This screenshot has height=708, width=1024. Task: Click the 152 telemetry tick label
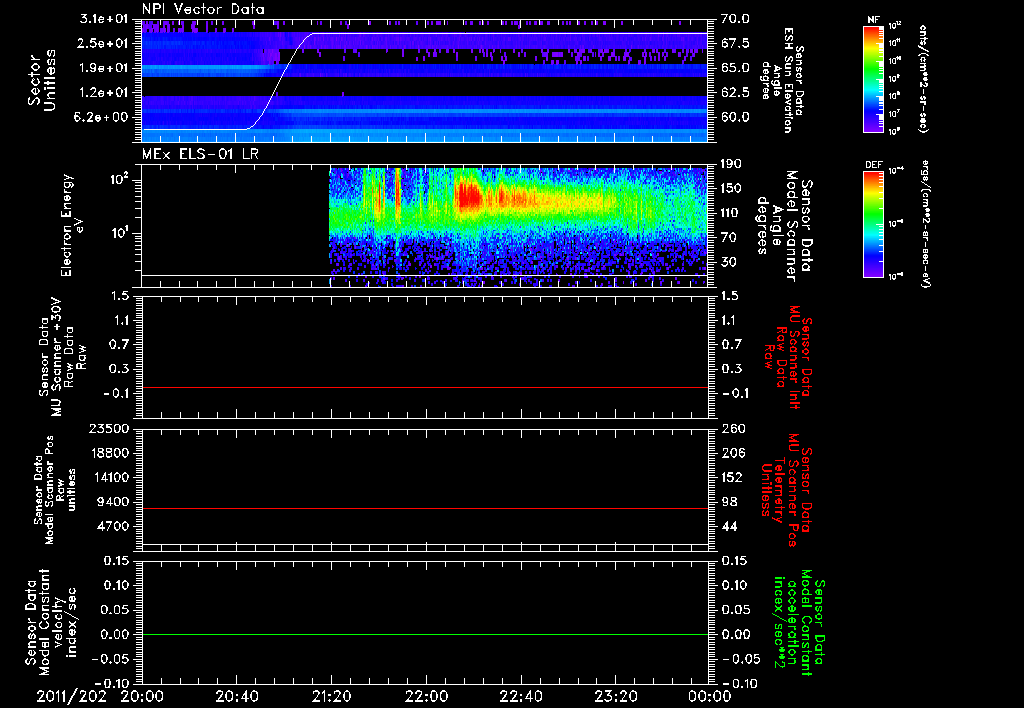click(731, 477)
